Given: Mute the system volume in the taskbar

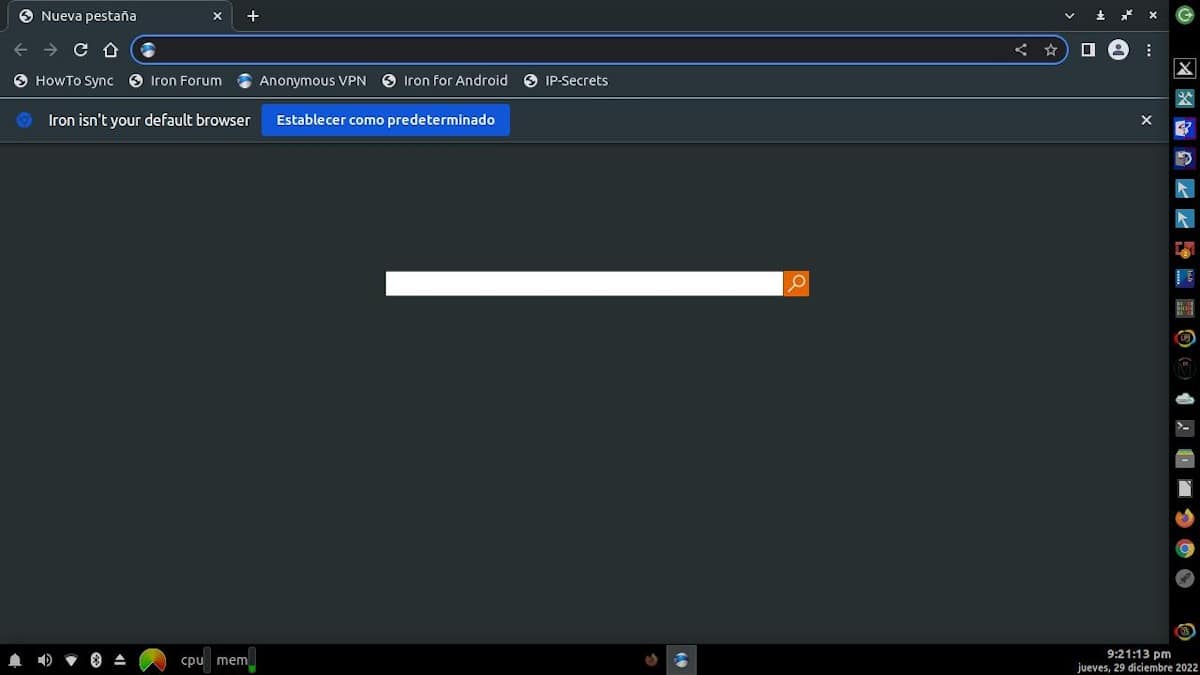Looking at the screenshot, I should click(44, 660).
